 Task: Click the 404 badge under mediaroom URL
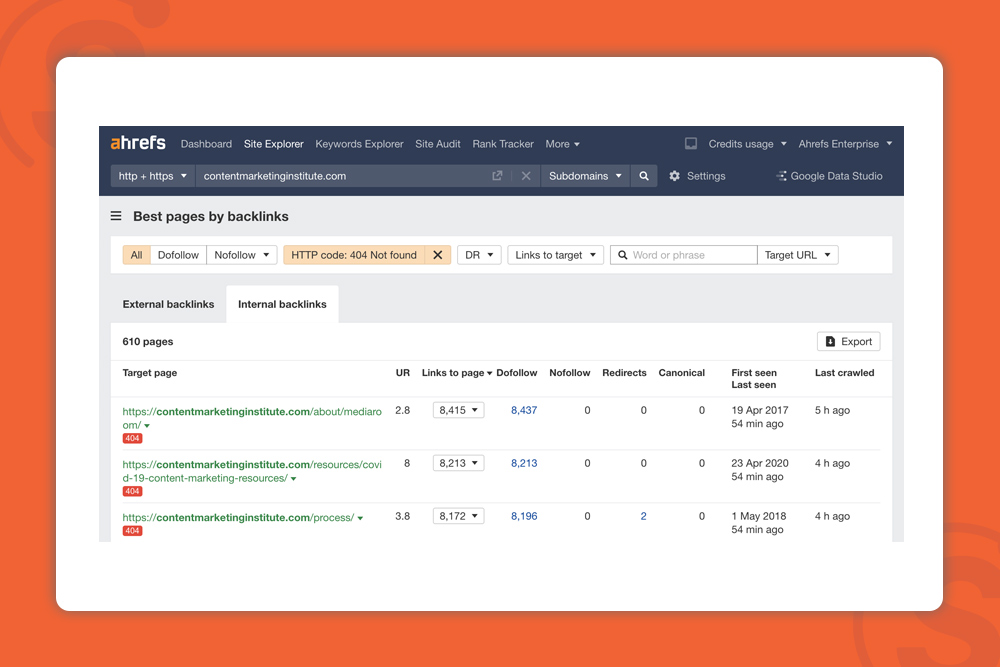(x=133, y=439)
